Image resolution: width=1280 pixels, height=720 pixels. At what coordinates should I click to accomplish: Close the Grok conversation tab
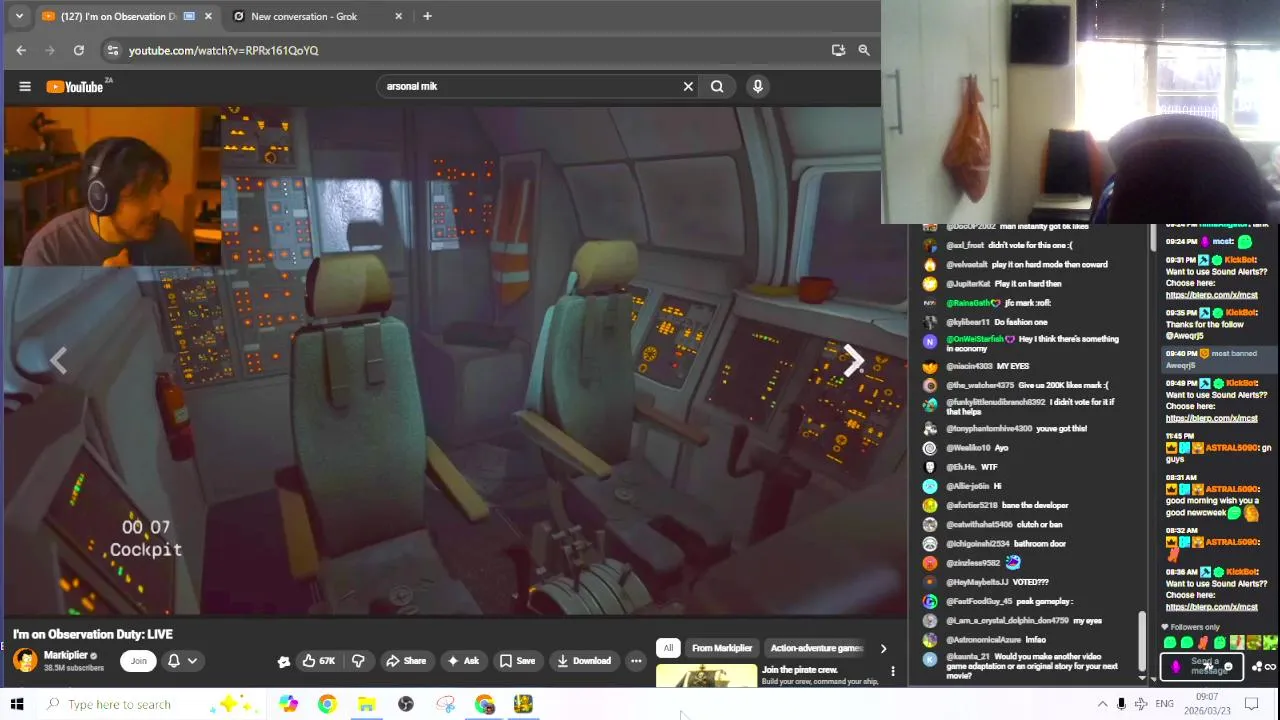pos(399,16)
